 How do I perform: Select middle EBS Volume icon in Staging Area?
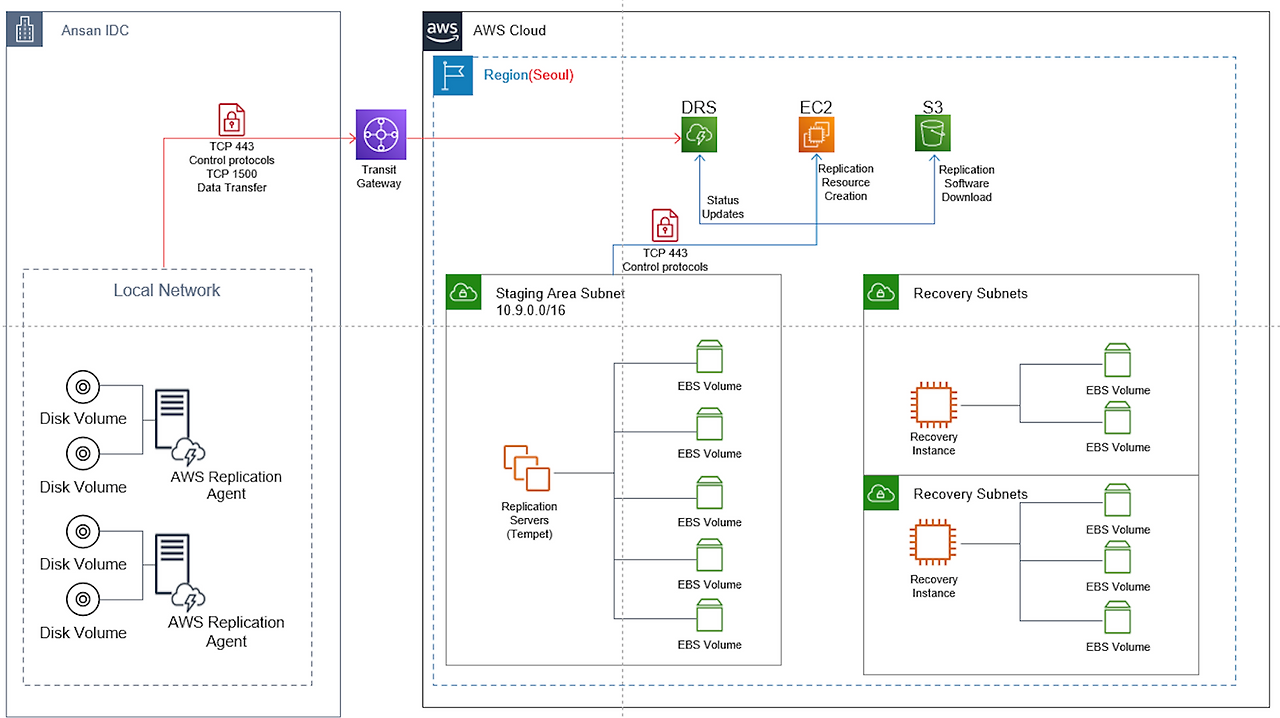(710, 493)
